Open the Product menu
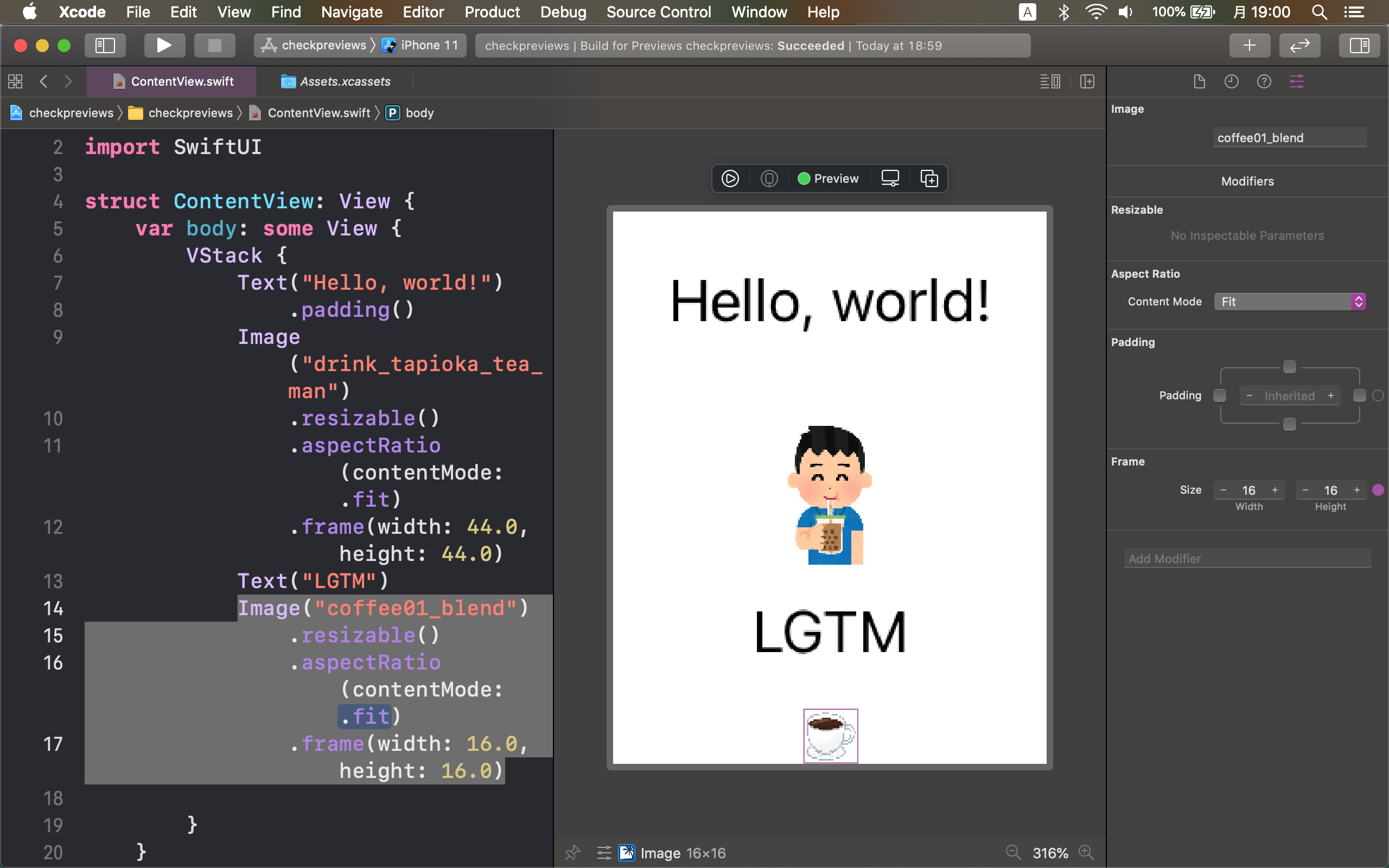This screenshot has width=1389, height=868. [492, 12]
